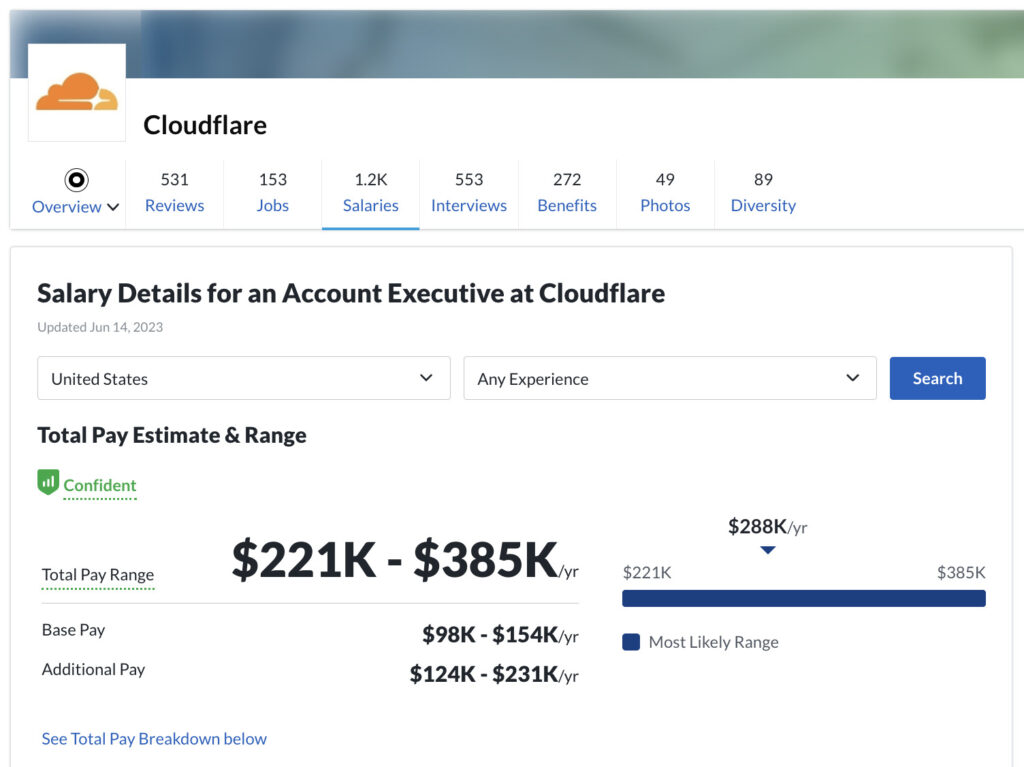Click the $221K label above the range bar
Image resolution: width=1024 pixels, height=767 pixels.
pos(647,573)
